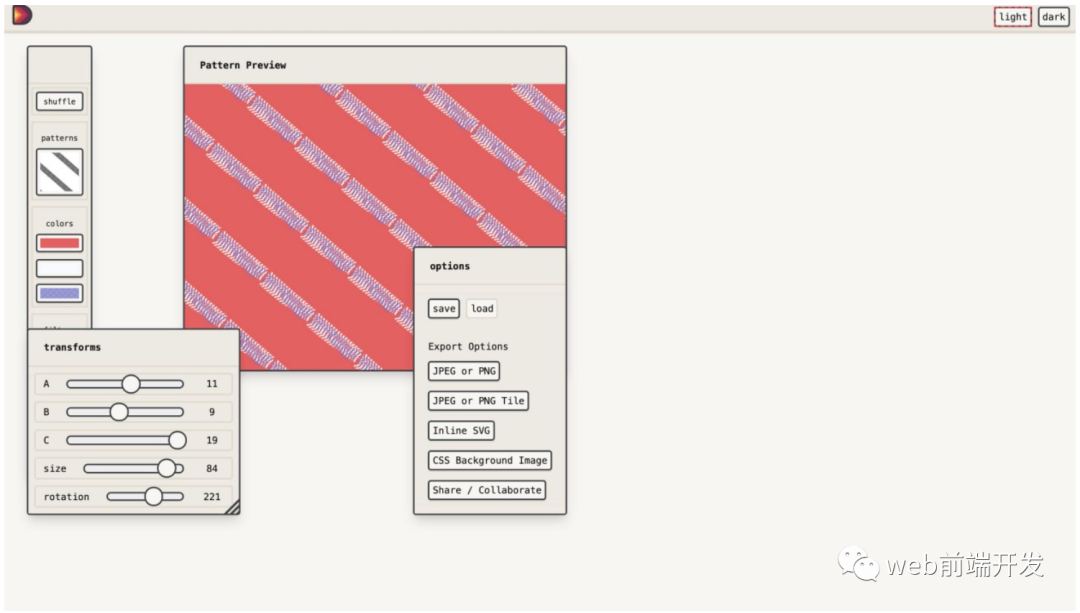Export as JPEG or PNG Tile

478,401
